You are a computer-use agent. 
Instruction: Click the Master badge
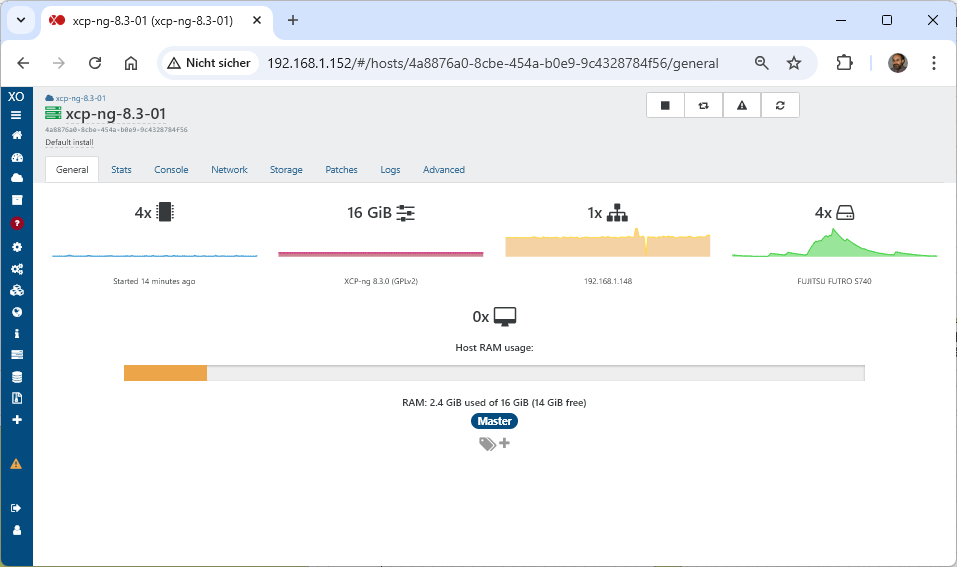pos(494,421)
